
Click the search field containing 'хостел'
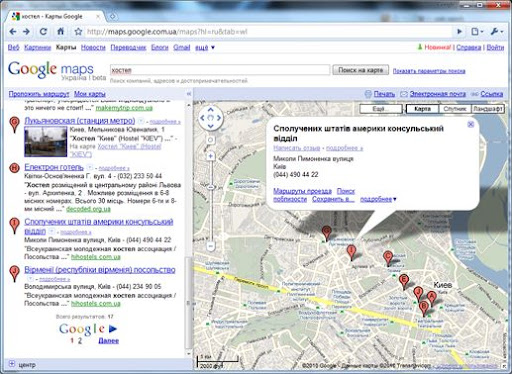pyautogui.click(x=220, y=70)
